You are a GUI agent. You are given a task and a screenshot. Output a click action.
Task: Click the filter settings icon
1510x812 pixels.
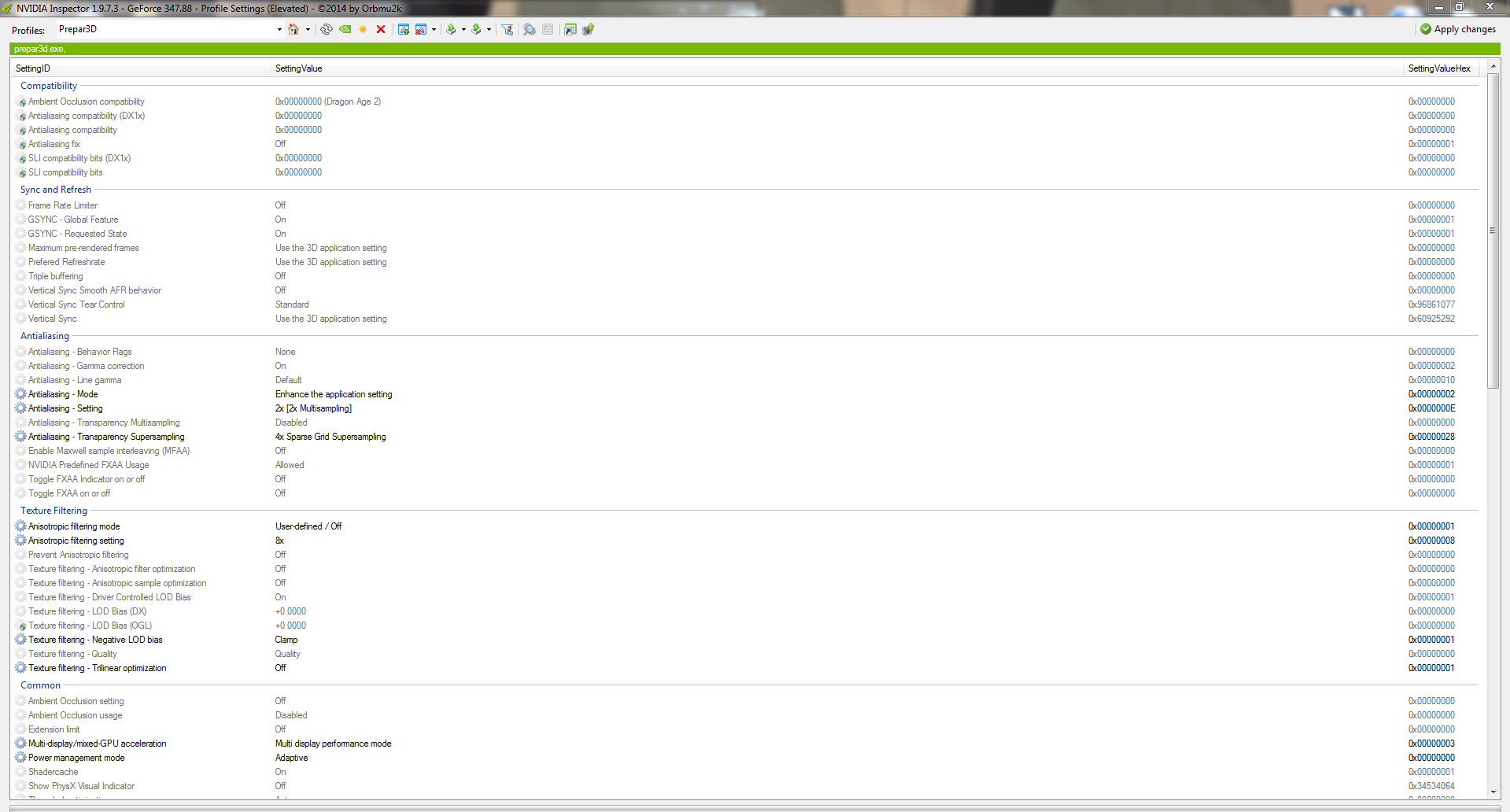[508, 29]
